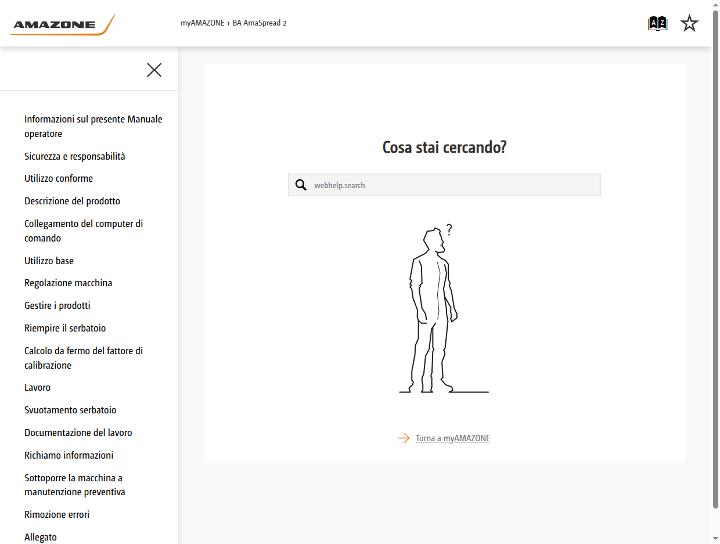Open Svuotamento serbatoio chapter
The height and width of the screenshot is (544, 720).
click(70, 410)
